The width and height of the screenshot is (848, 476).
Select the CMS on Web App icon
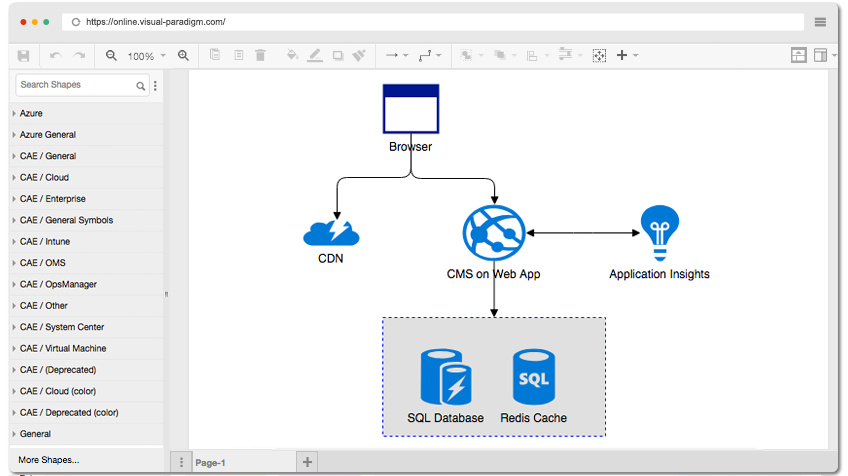click(x=494, y=233)
